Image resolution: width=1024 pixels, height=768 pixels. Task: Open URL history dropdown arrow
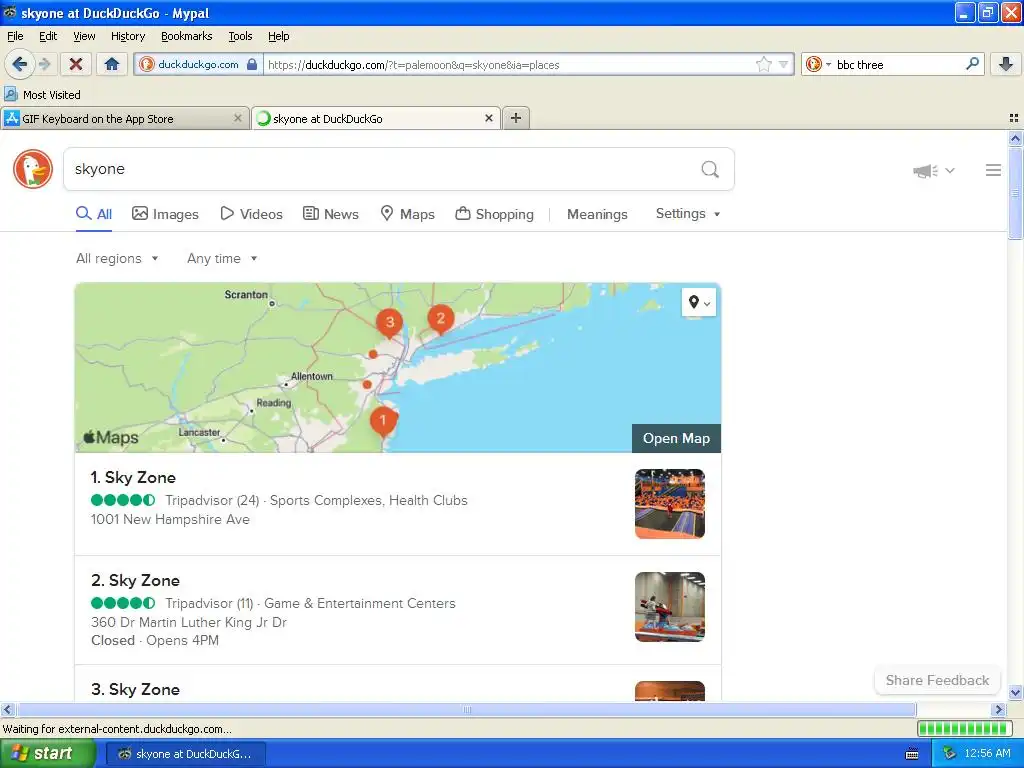pos(783,64)
